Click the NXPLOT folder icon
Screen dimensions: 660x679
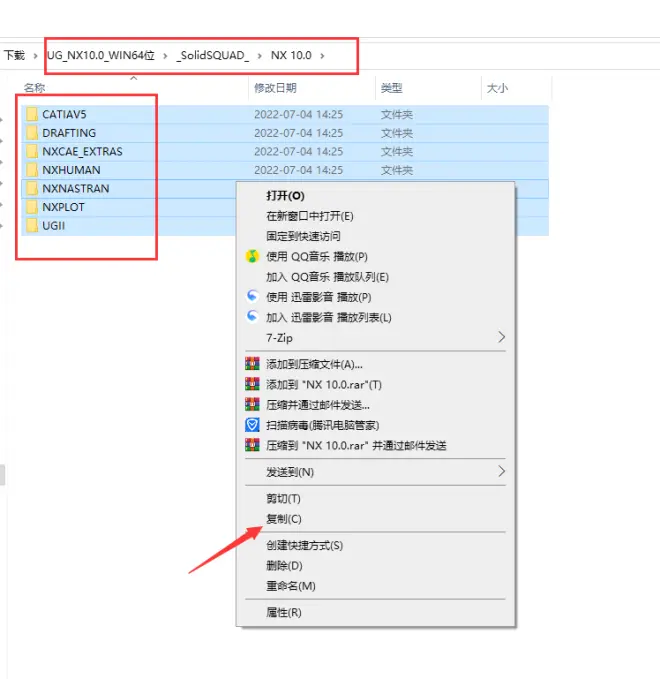click(x=32, y=207)
